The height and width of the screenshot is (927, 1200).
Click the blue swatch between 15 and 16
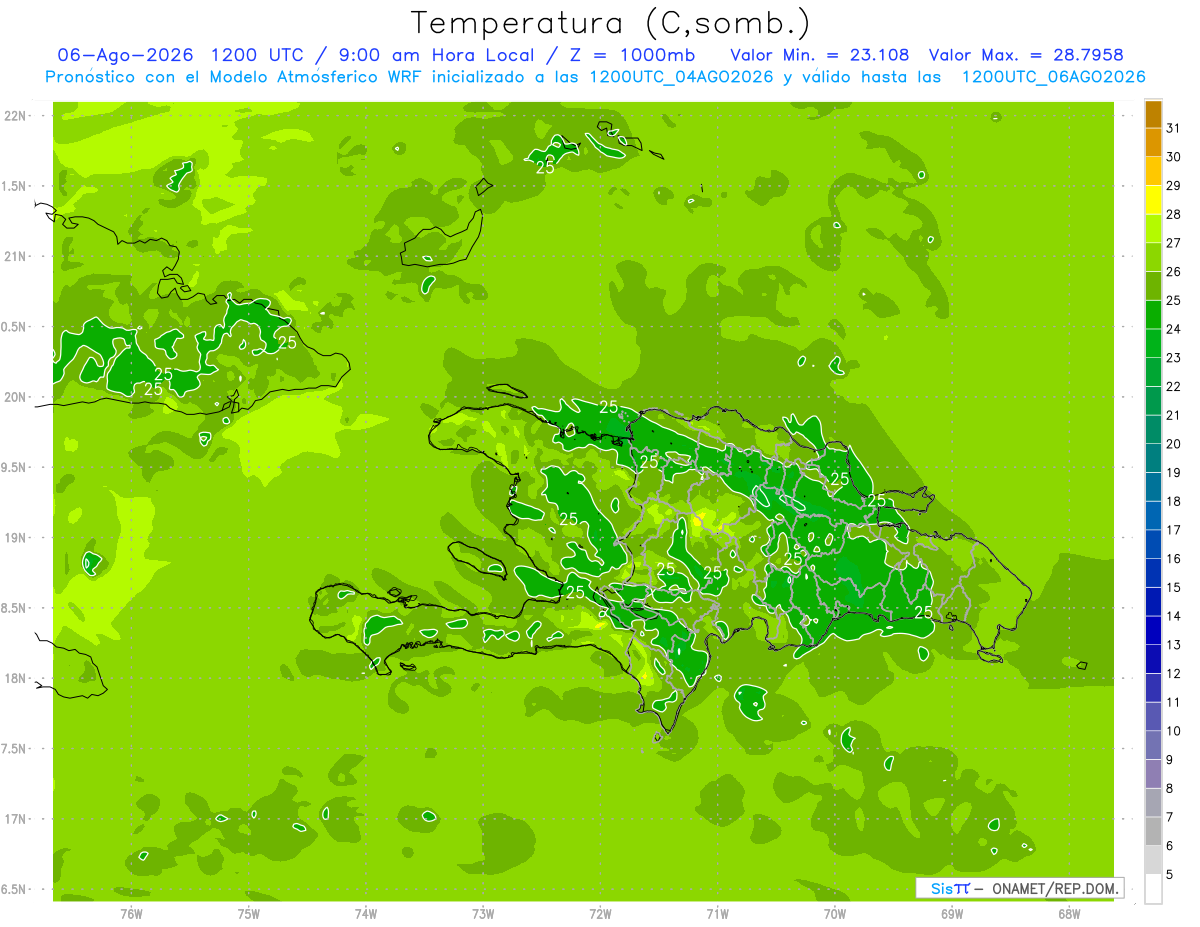tap(1153, 573)
